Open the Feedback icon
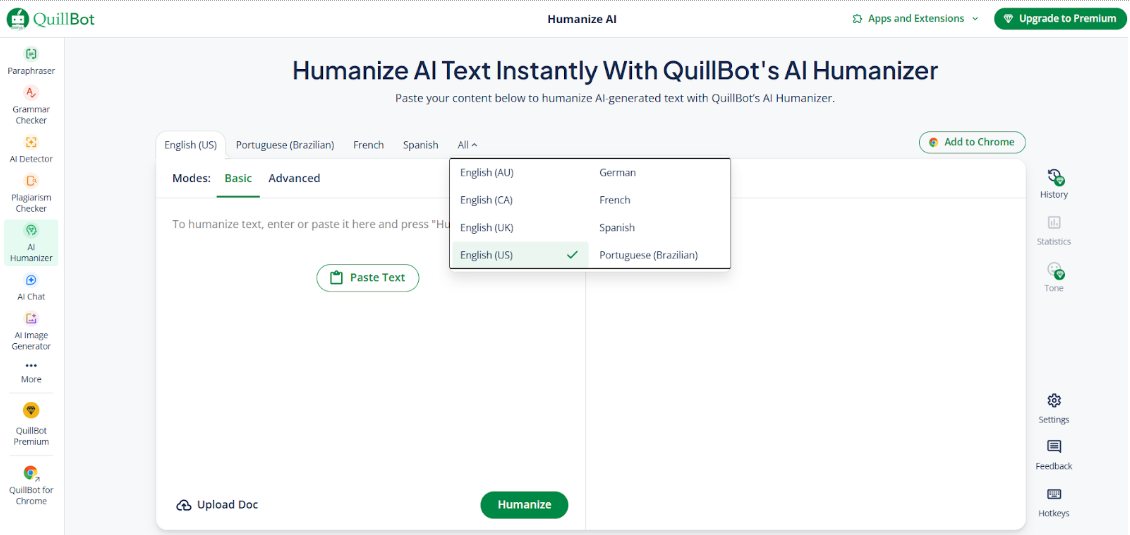Screen dimensions: 1130x535 [1054, 447]
